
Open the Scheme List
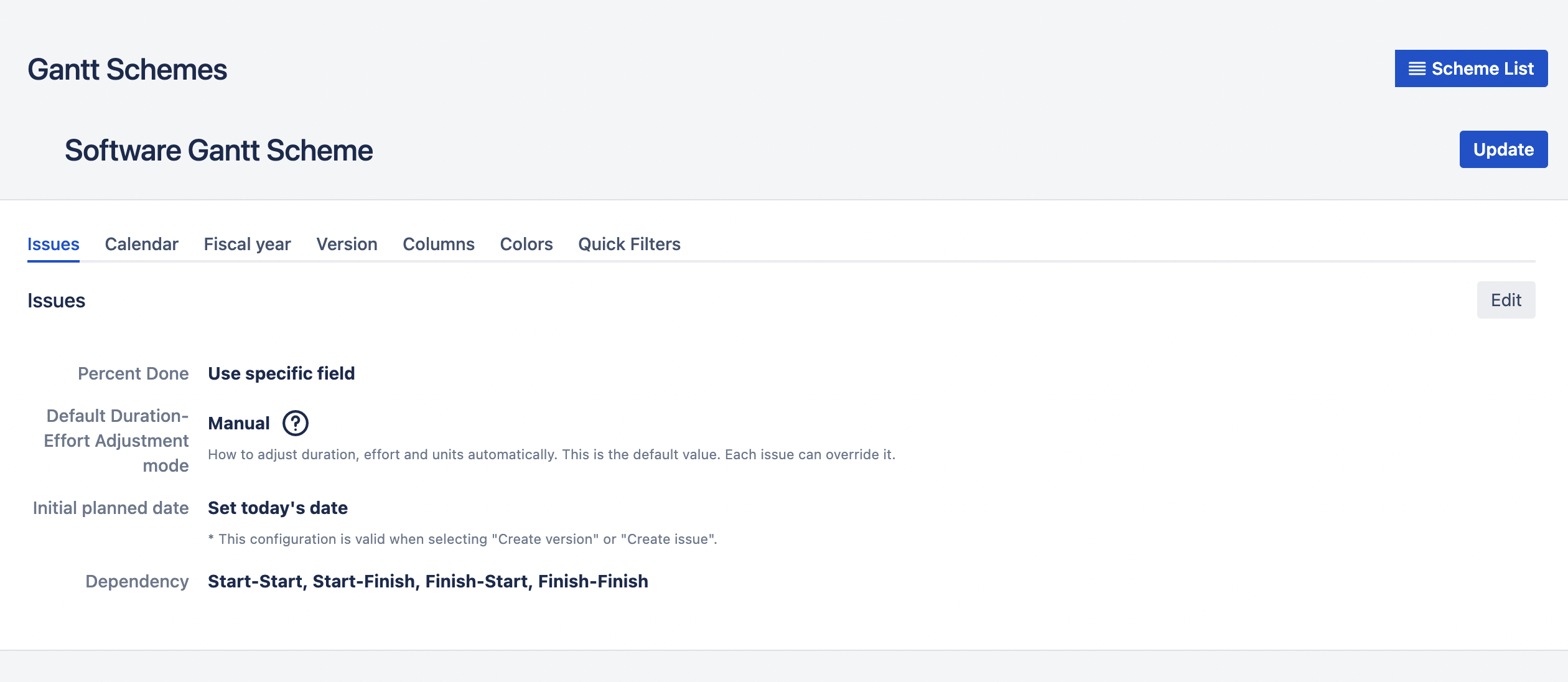(1470, 68)
